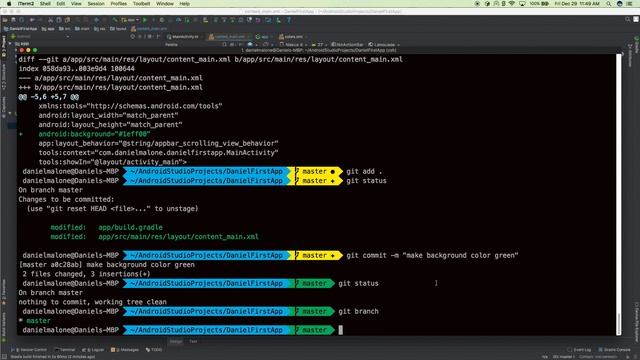This screenshot has height=360, width=640.
Task: Click the cursor block at the terminal prompt
Action: [x=341, y=330]
